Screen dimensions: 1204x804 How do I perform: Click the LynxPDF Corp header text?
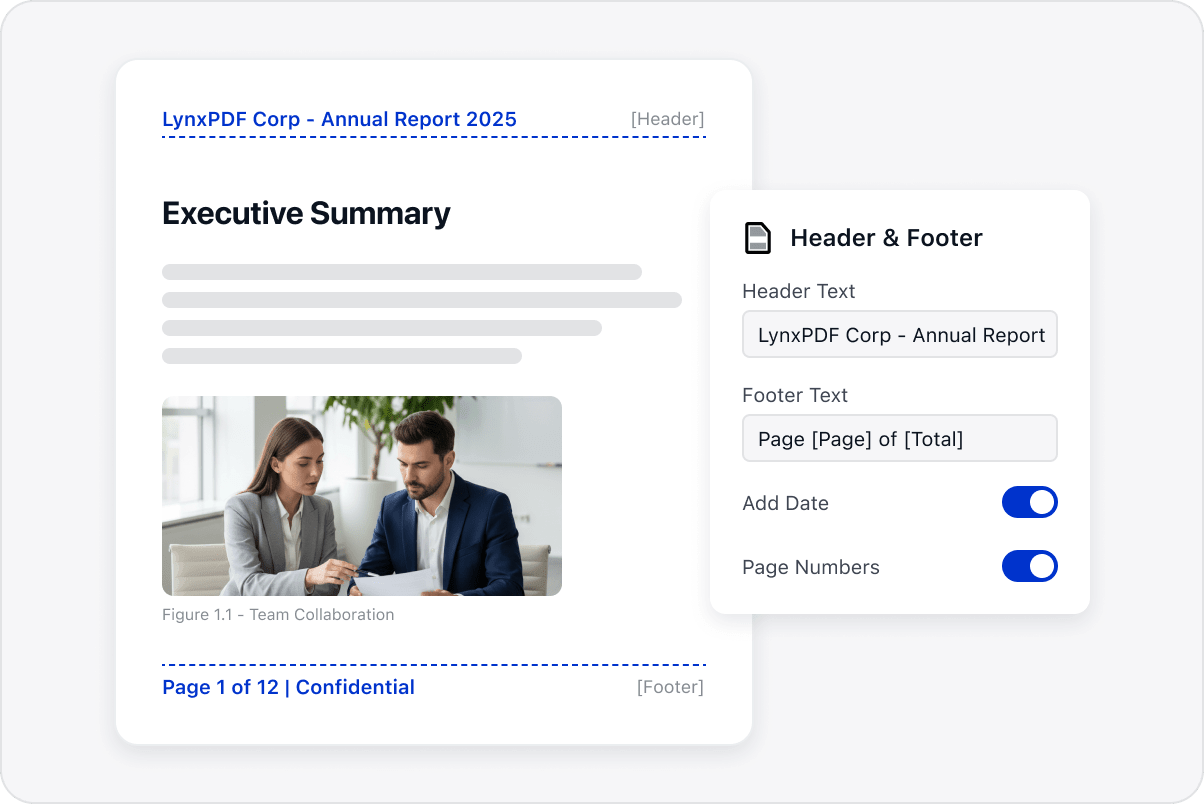click(339, 120)
